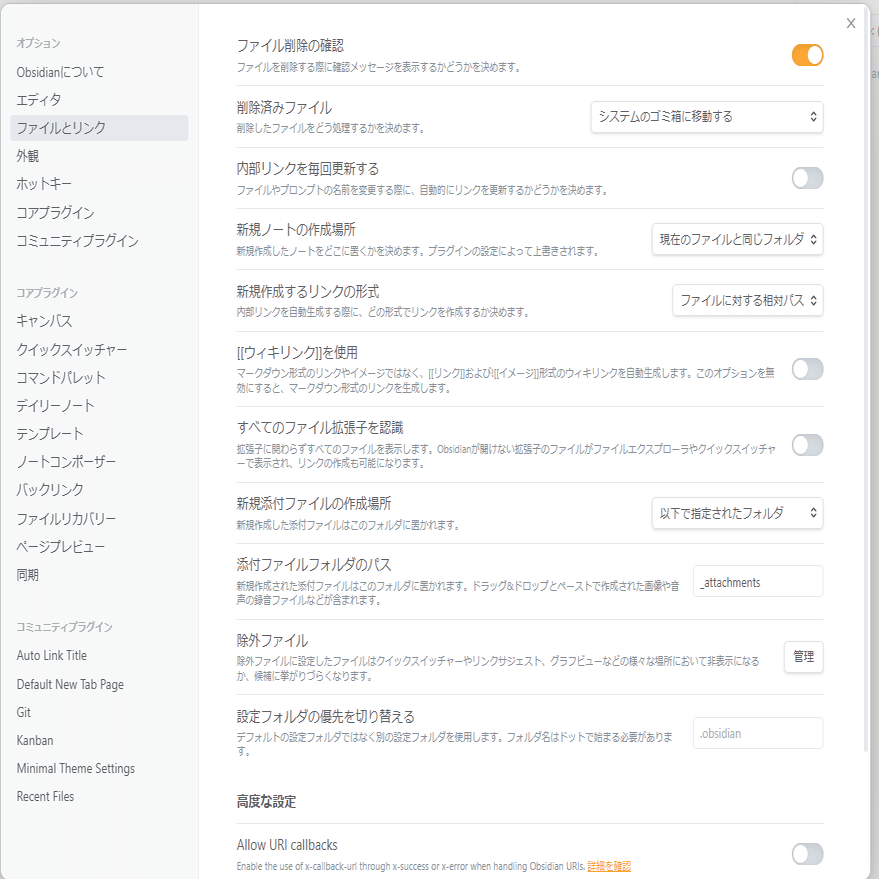The width and height of the screenshot is (879, 879).
Task: Open ファイルリカバリー plugin settings
Action: point(99,519)
